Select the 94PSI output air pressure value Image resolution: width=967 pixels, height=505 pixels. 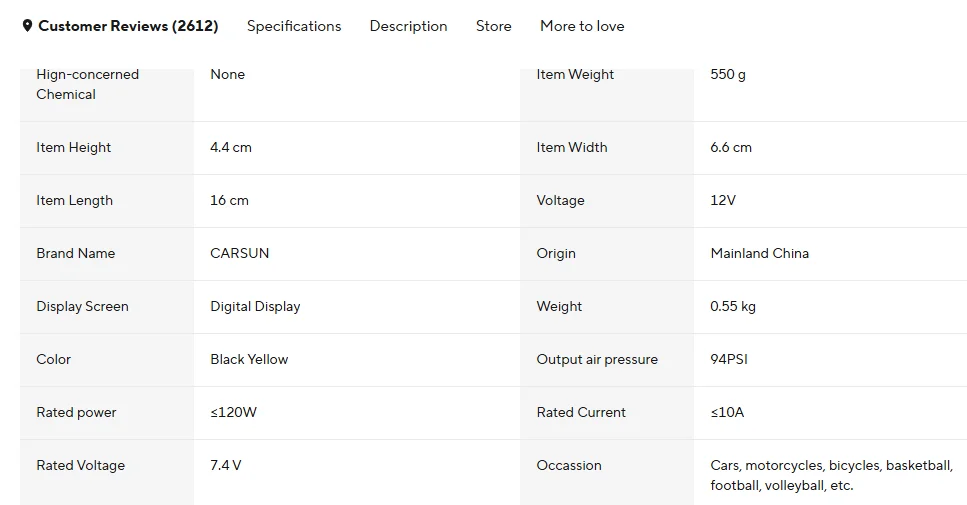pos(729,359)
